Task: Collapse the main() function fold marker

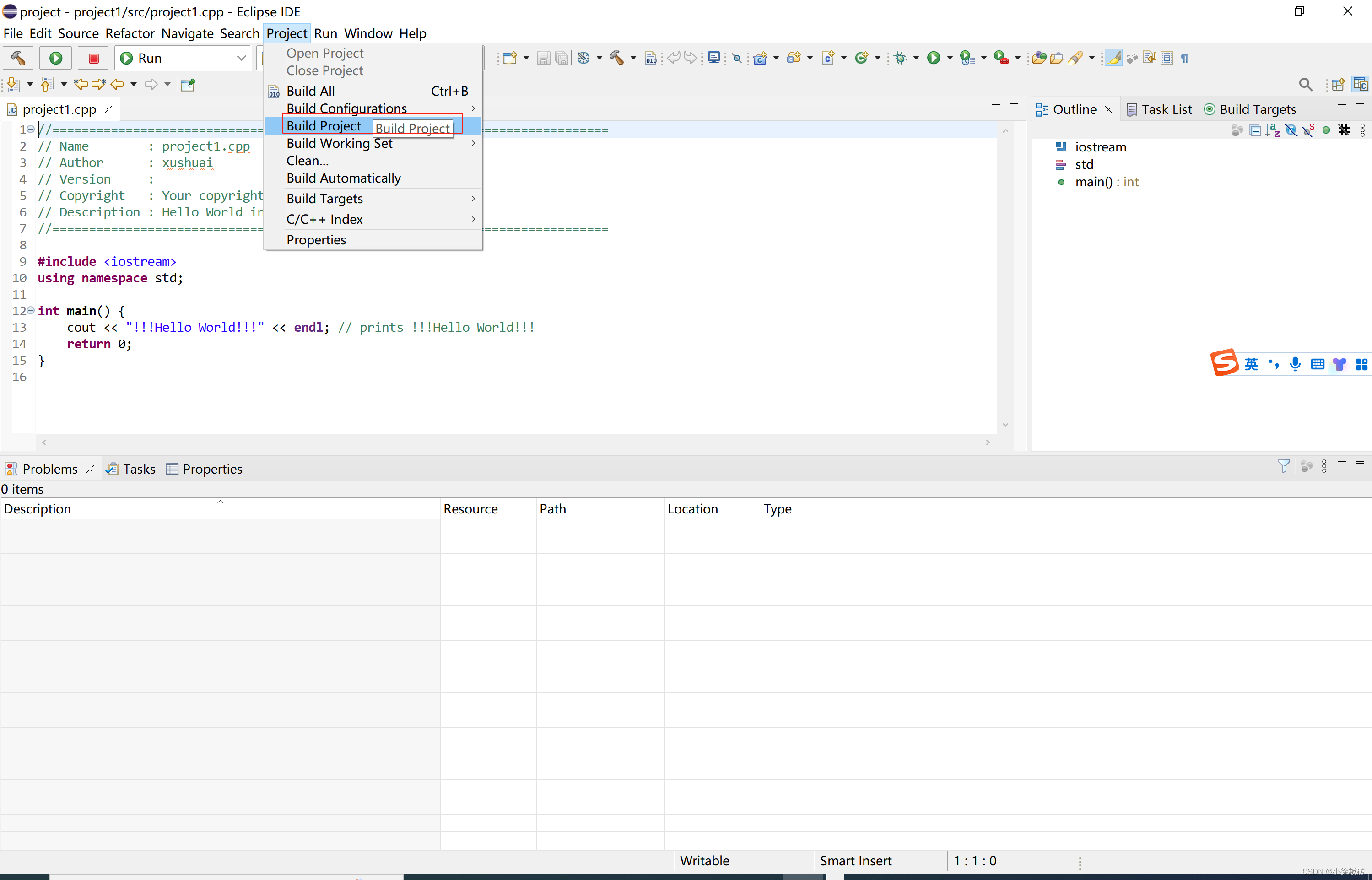Action: coord(31,310)
